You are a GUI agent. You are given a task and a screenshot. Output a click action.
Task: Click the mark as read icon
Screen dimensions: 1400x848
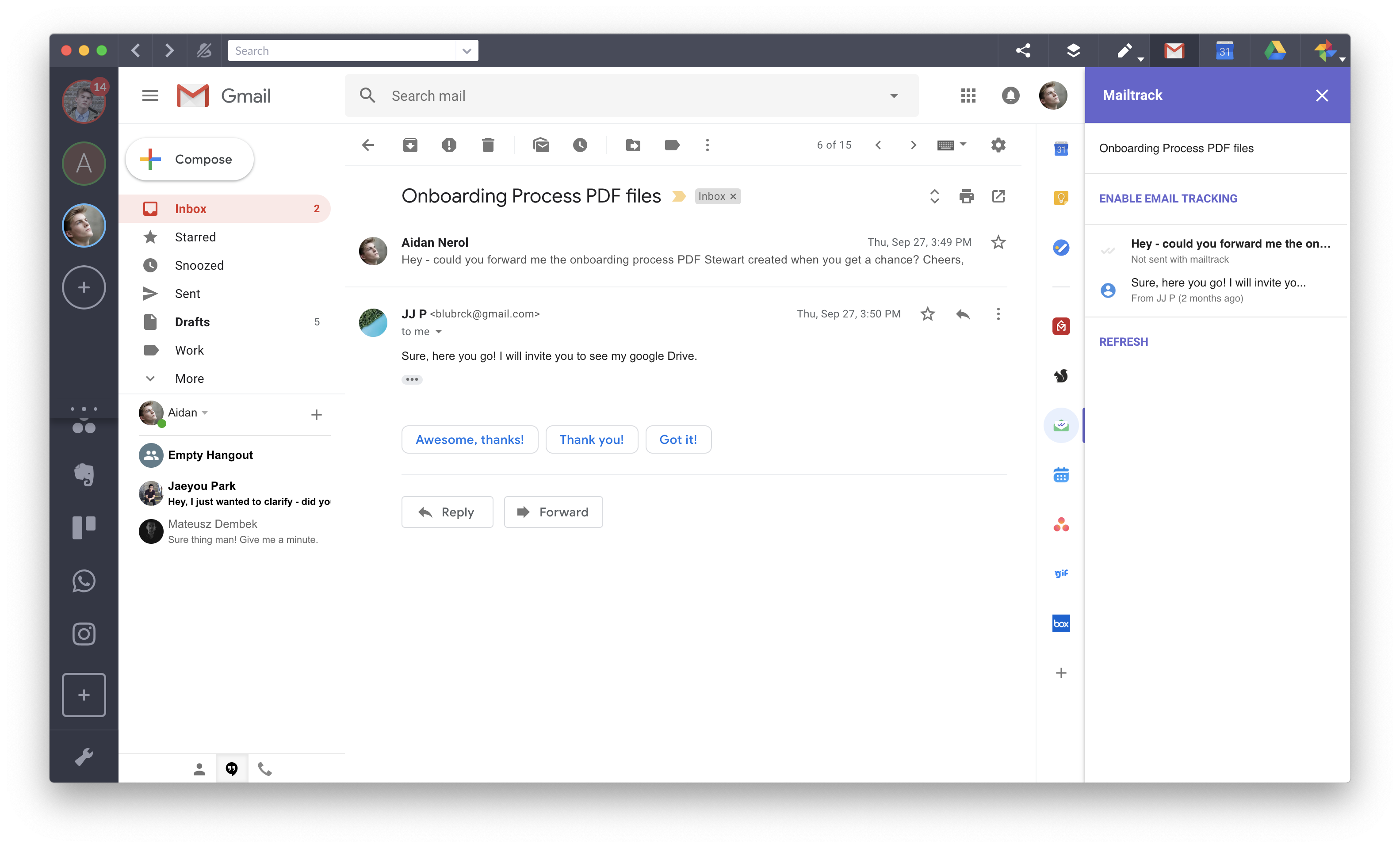pyautogui.click(x=540, y=145)
